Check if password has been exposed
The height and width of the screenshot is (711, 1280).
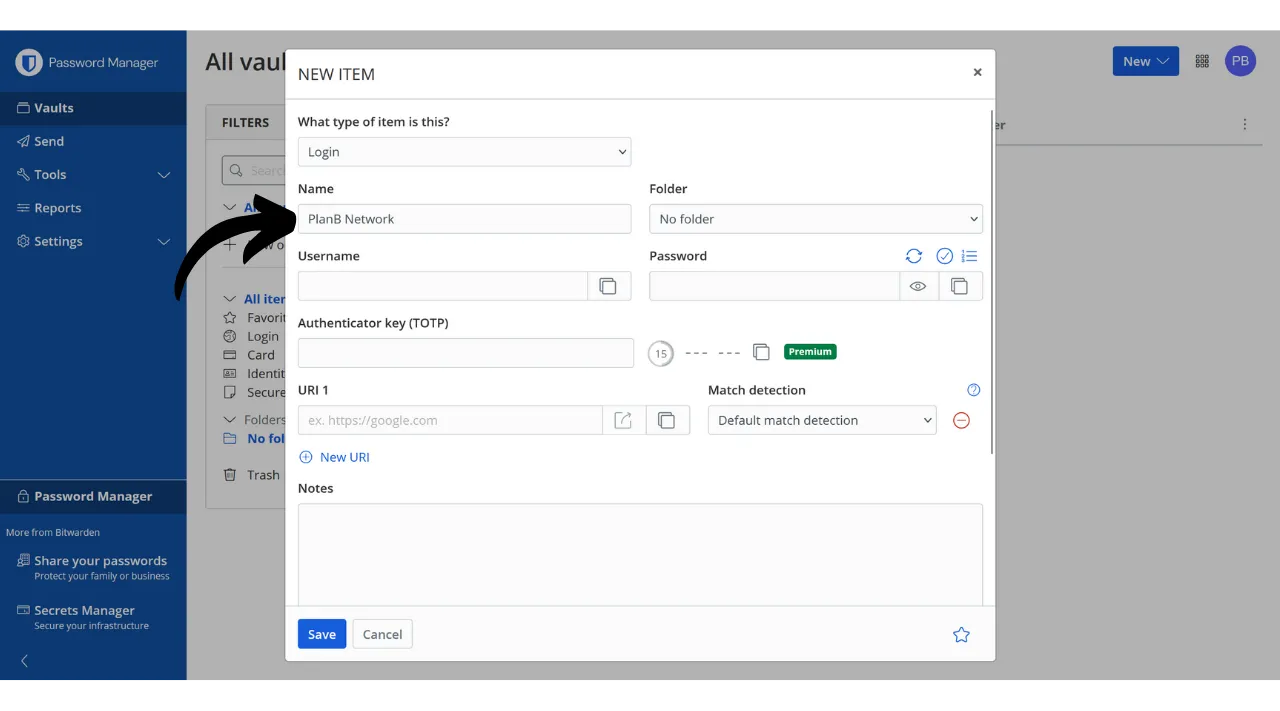click(944, 256)
